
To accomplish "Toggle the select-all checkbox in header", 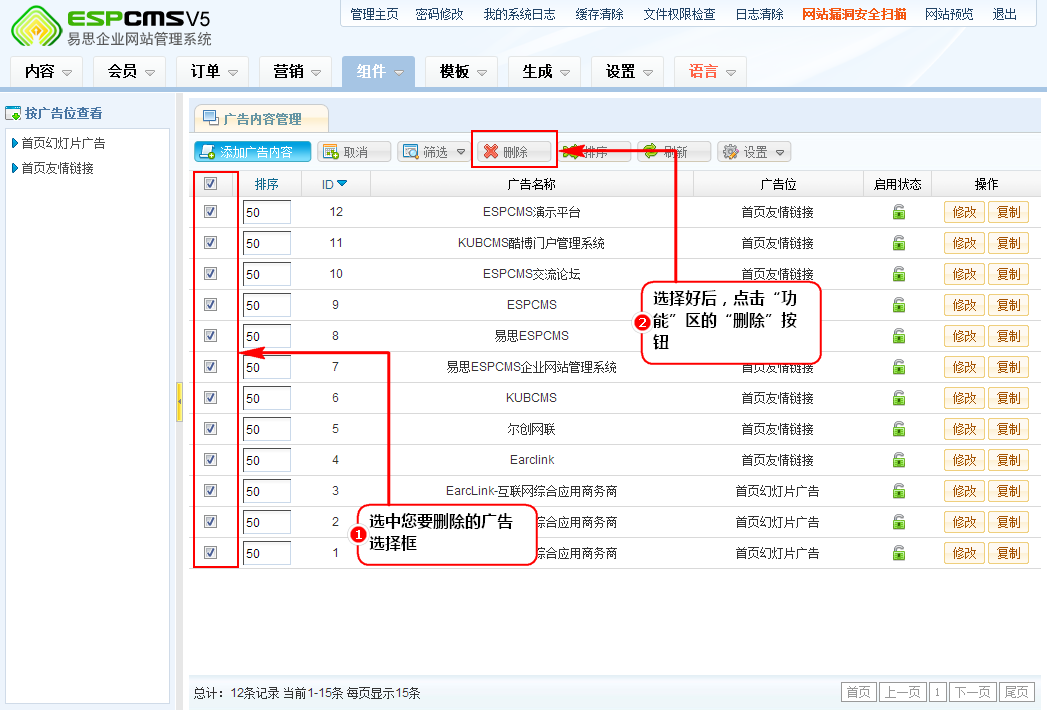I will click(210, 184).
